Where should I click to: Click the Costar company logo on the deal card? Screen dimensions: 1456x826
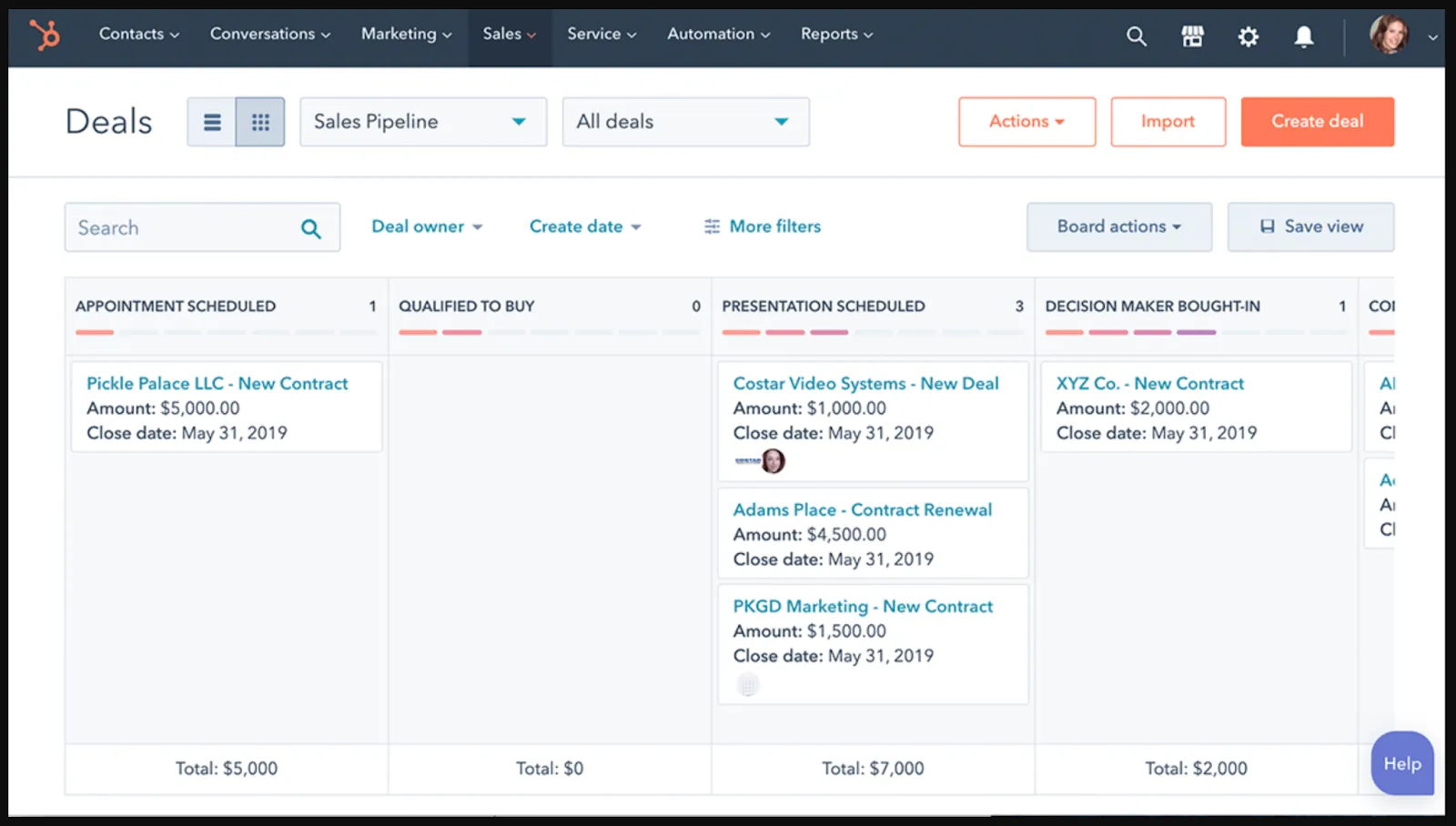(x=747, y=461)
